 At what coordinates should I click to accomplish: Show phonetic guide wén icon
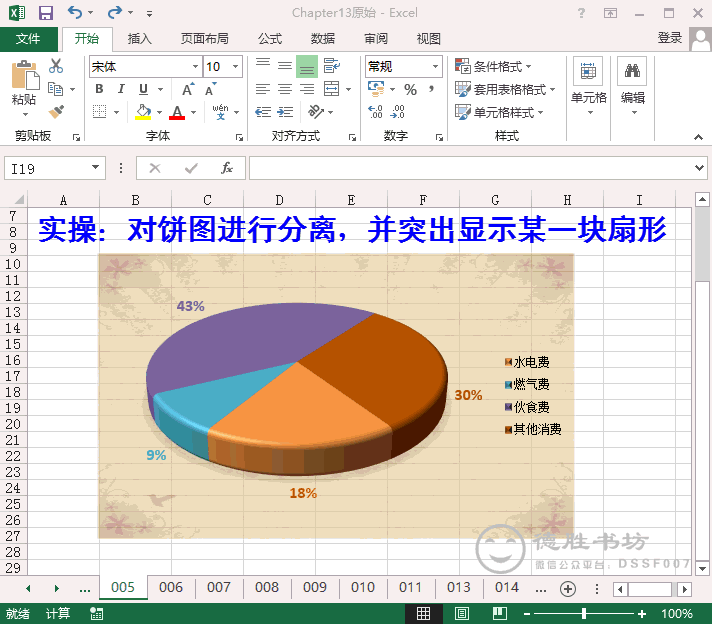tap(220, 112)
